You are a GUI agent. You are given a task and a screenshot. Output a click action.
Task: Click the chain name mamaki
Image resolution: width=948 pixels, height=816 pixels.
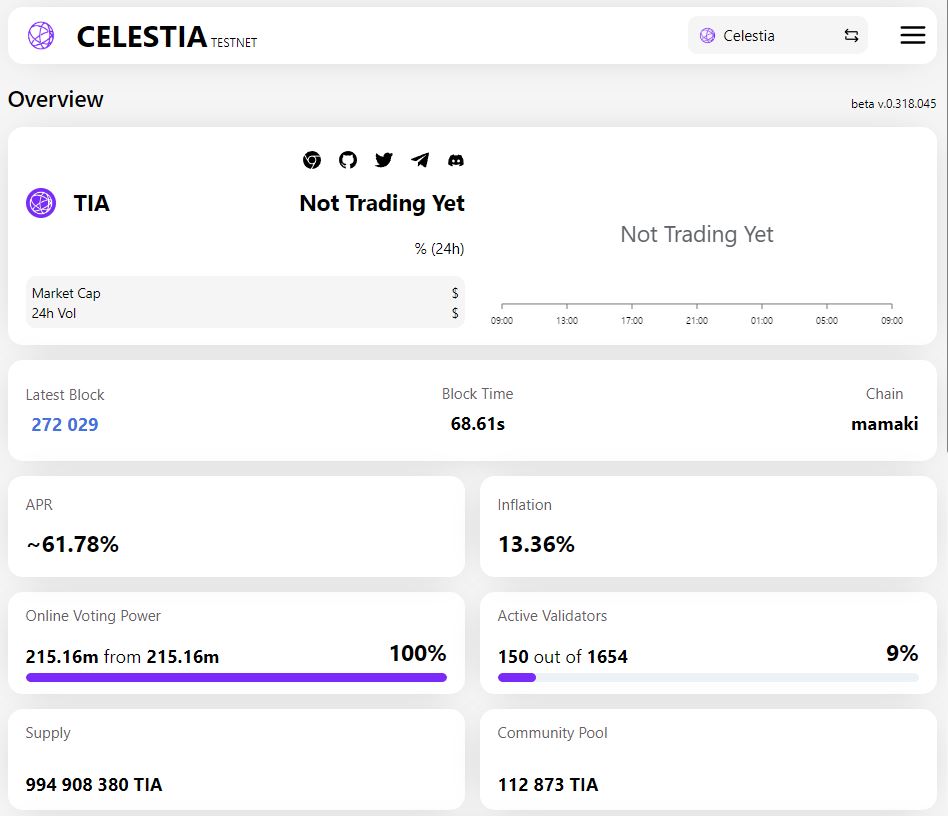point(885,424)
